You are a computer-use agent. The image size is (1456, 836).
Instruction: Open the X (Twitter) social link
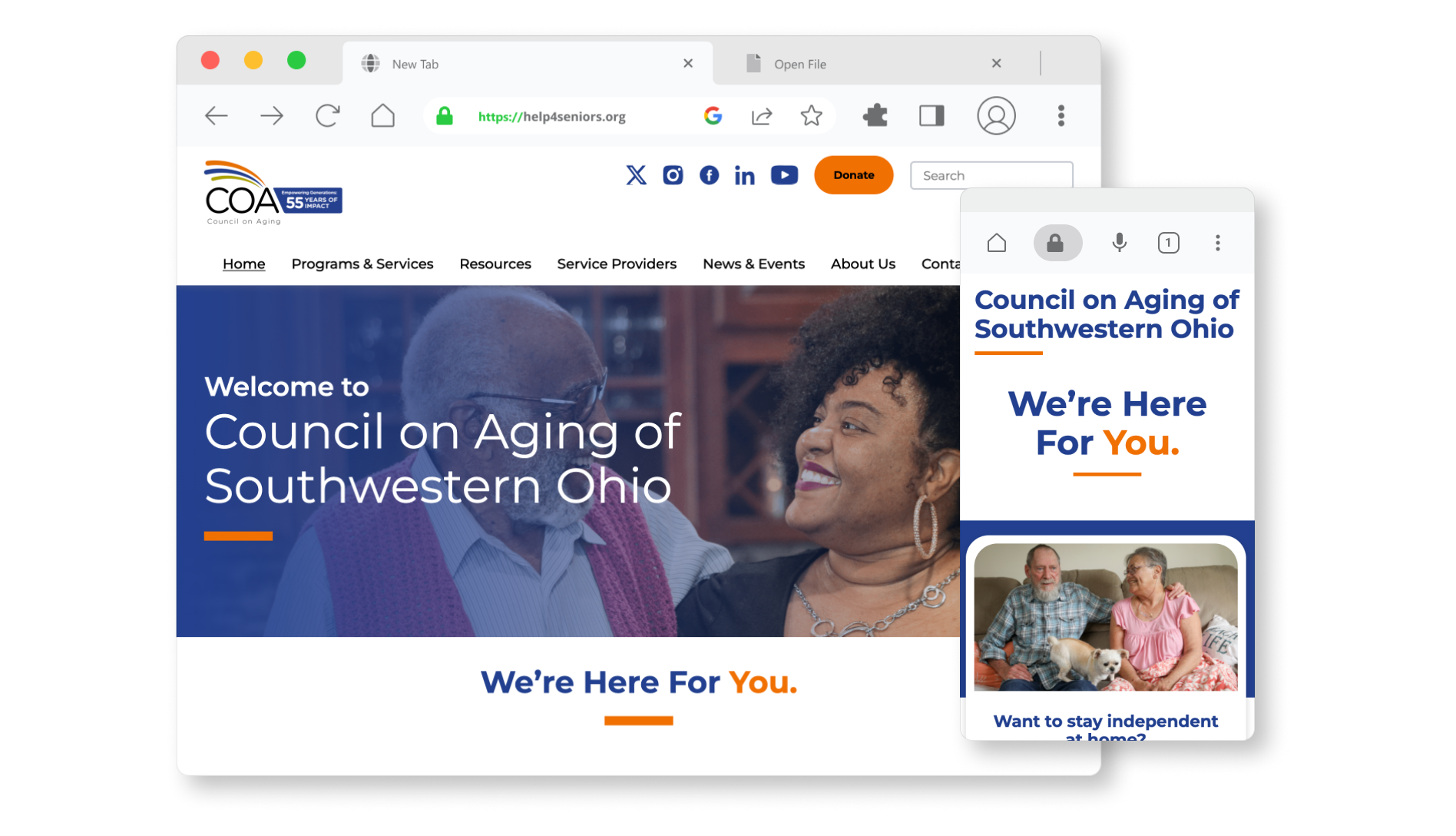(636, 175)
